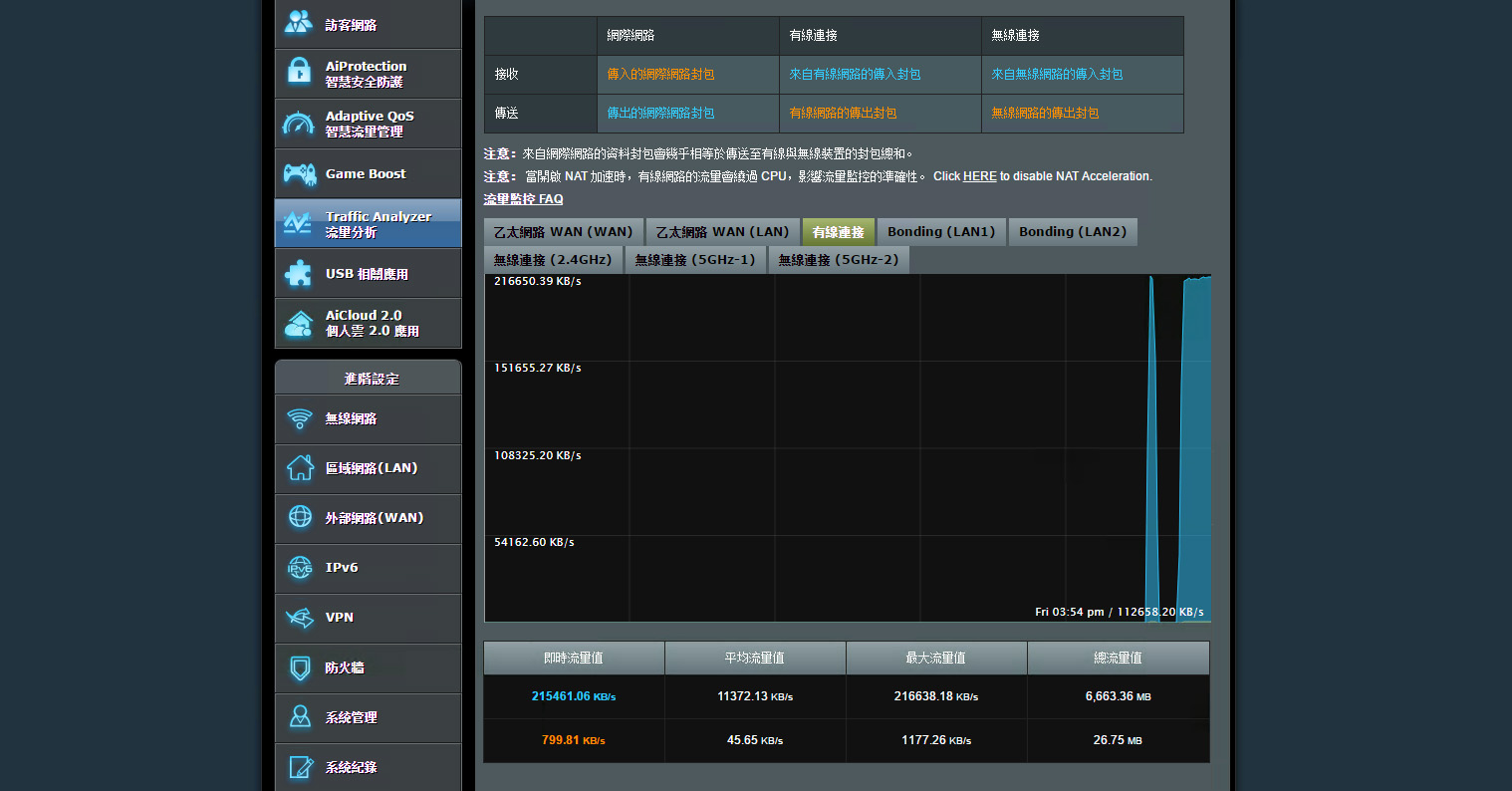Click the system log (系統紀錄) pencil icon
1512x791 pixels.
click(300, 767)
